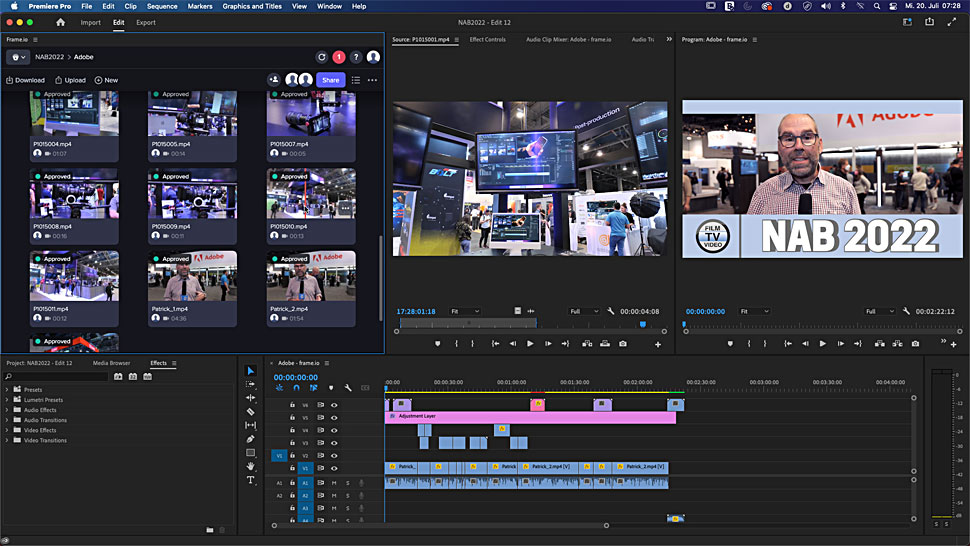The image size is (970, 546).
Task: Play the Source monitor clip
Action: (x=530, y=344)
